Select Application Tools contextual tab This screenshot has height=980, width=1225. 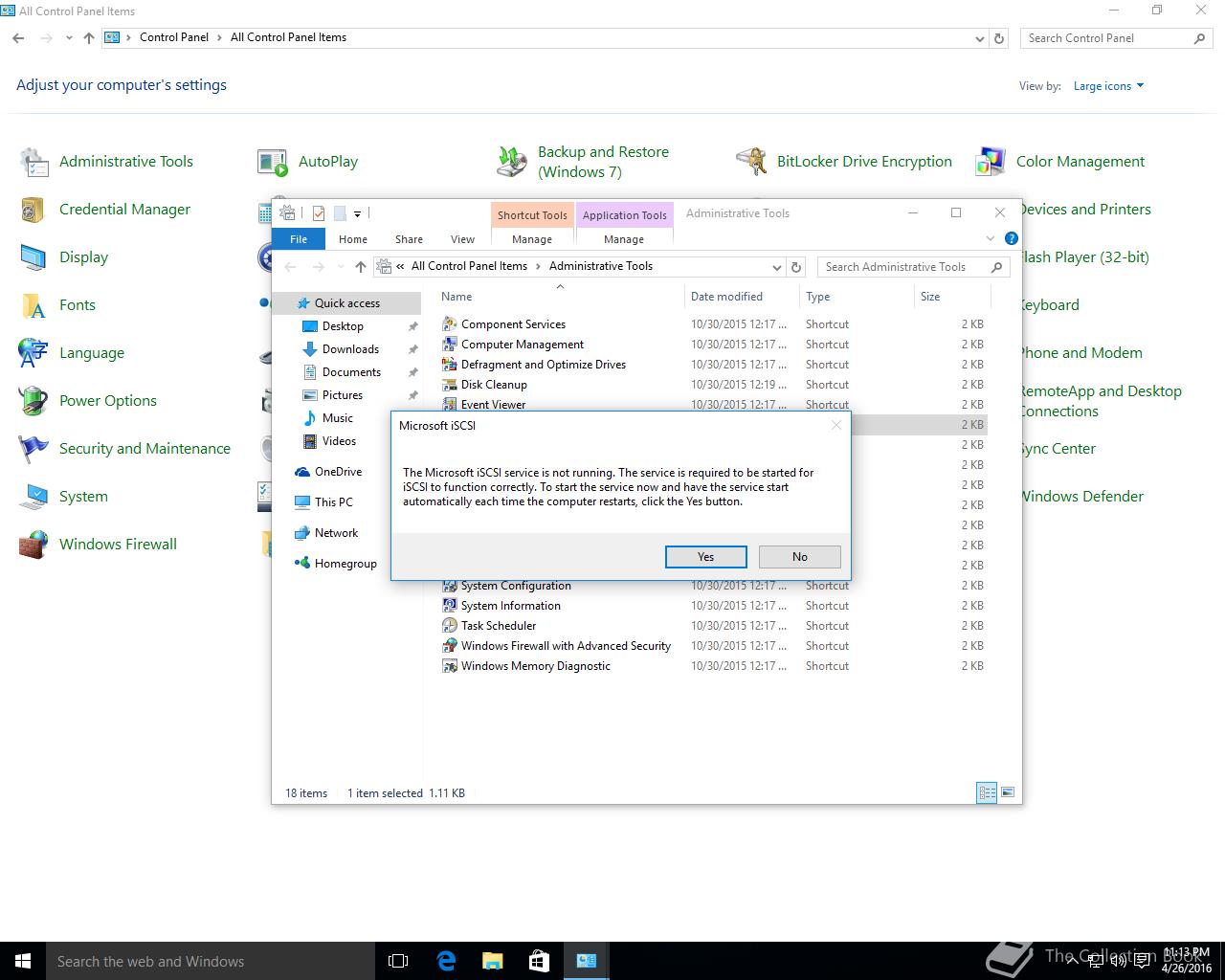pos(624,215)
